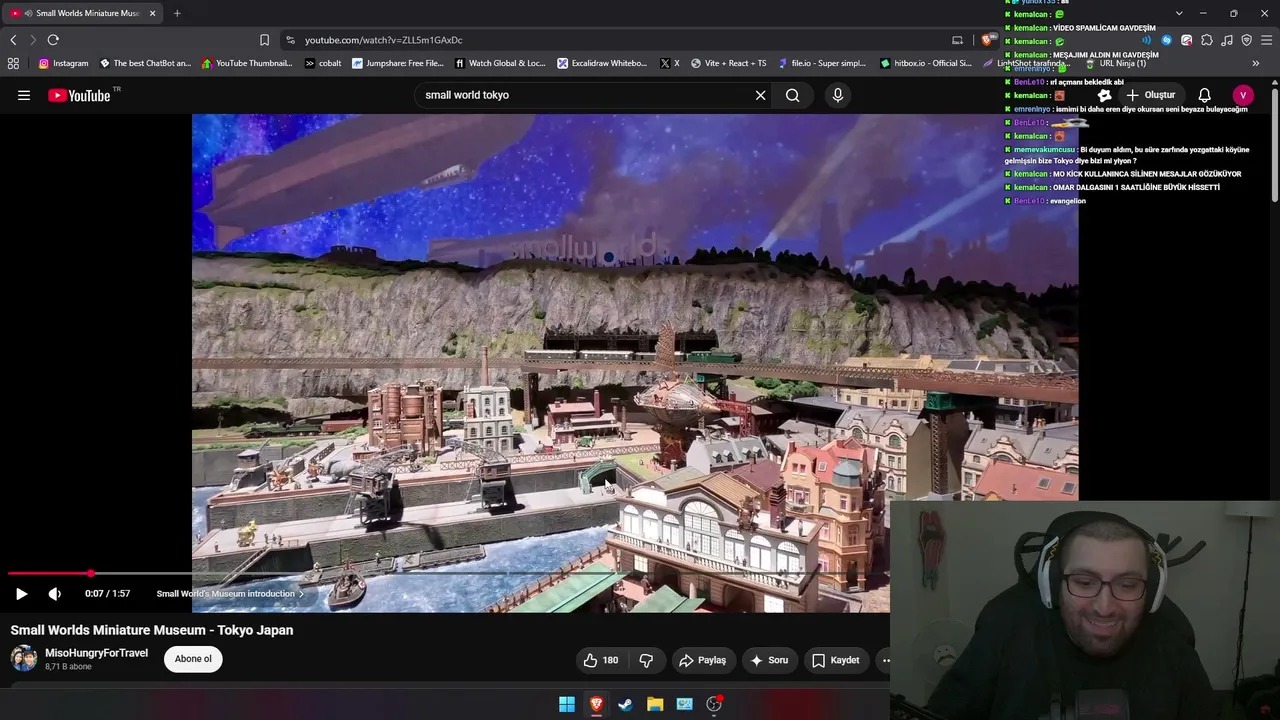Screen dimensions: 1280x720
Task: Dislike the video with thumbs-down
Action: 646,660
